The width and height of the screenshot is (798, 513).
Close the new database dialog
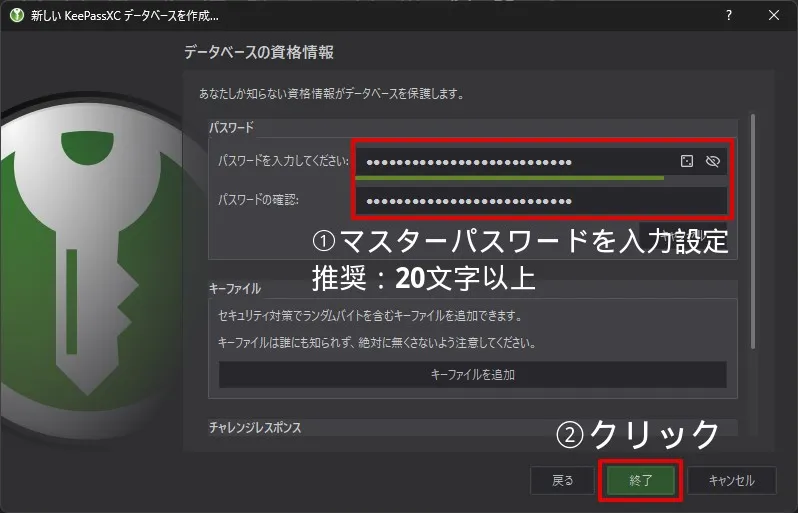click(x=774, y=15)
